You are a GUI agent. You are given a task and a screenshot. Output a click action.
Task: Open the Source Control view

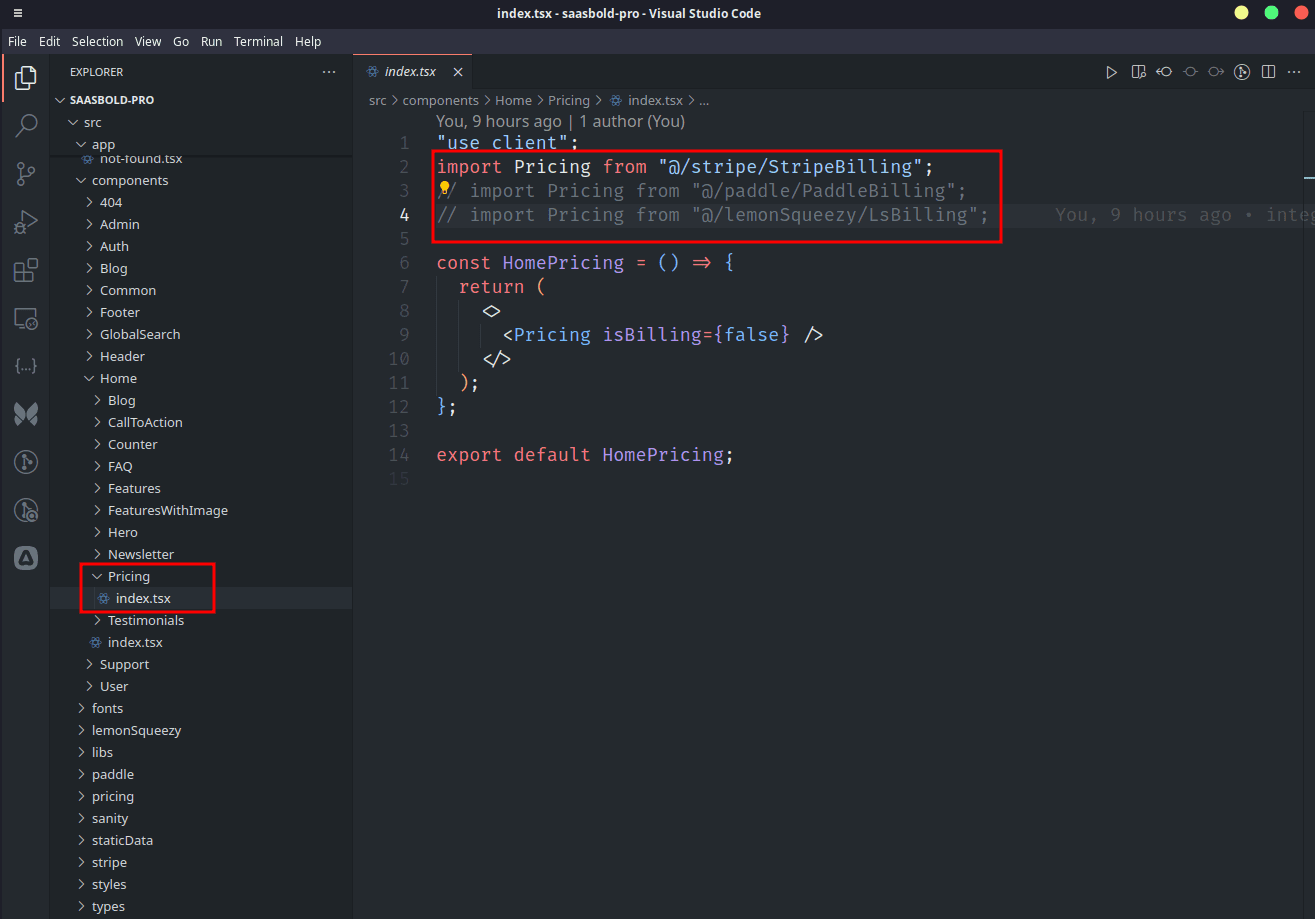click(26, 174)
